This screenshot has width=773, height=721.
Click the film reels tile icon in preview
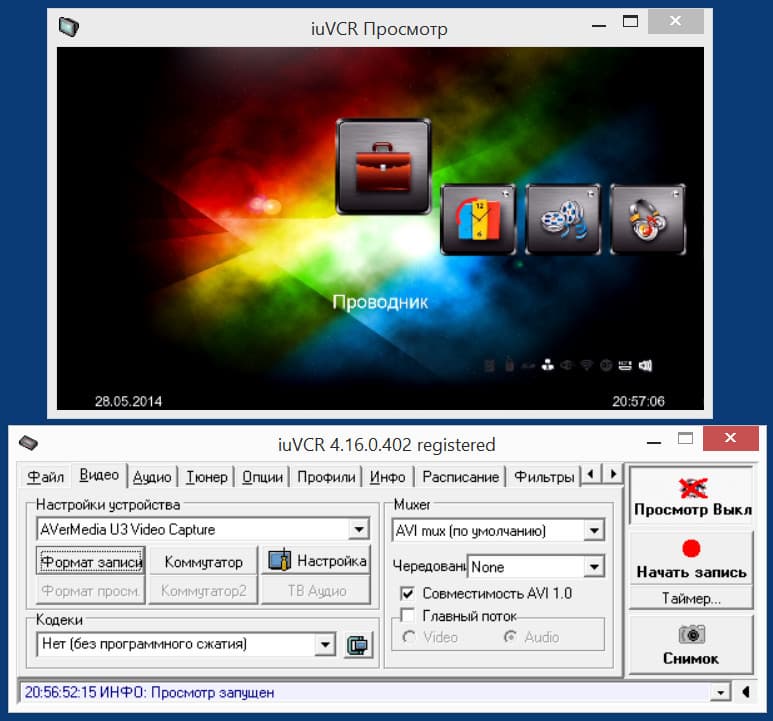coord(563,219)
